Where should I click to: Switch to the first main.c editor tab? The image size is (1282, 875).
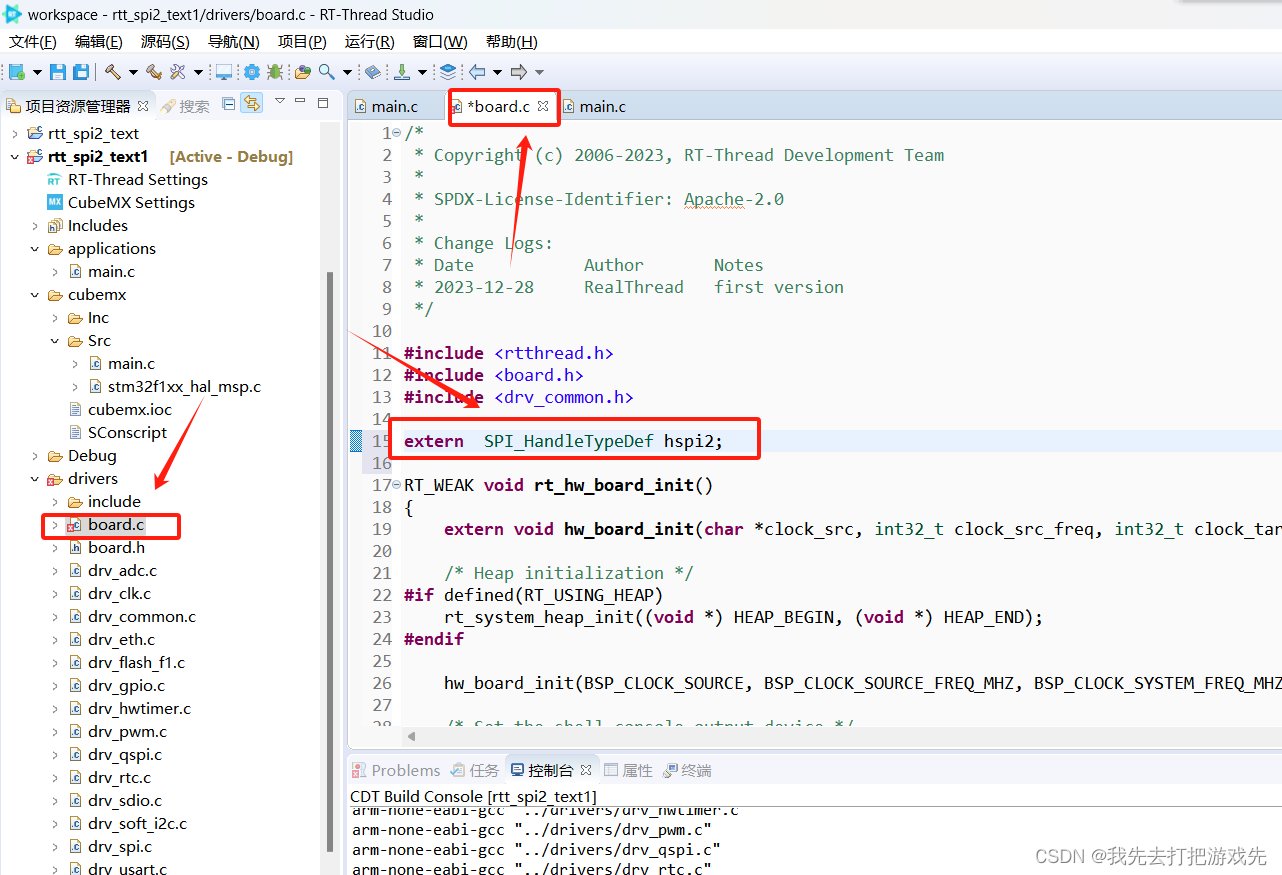coord(394,106)
